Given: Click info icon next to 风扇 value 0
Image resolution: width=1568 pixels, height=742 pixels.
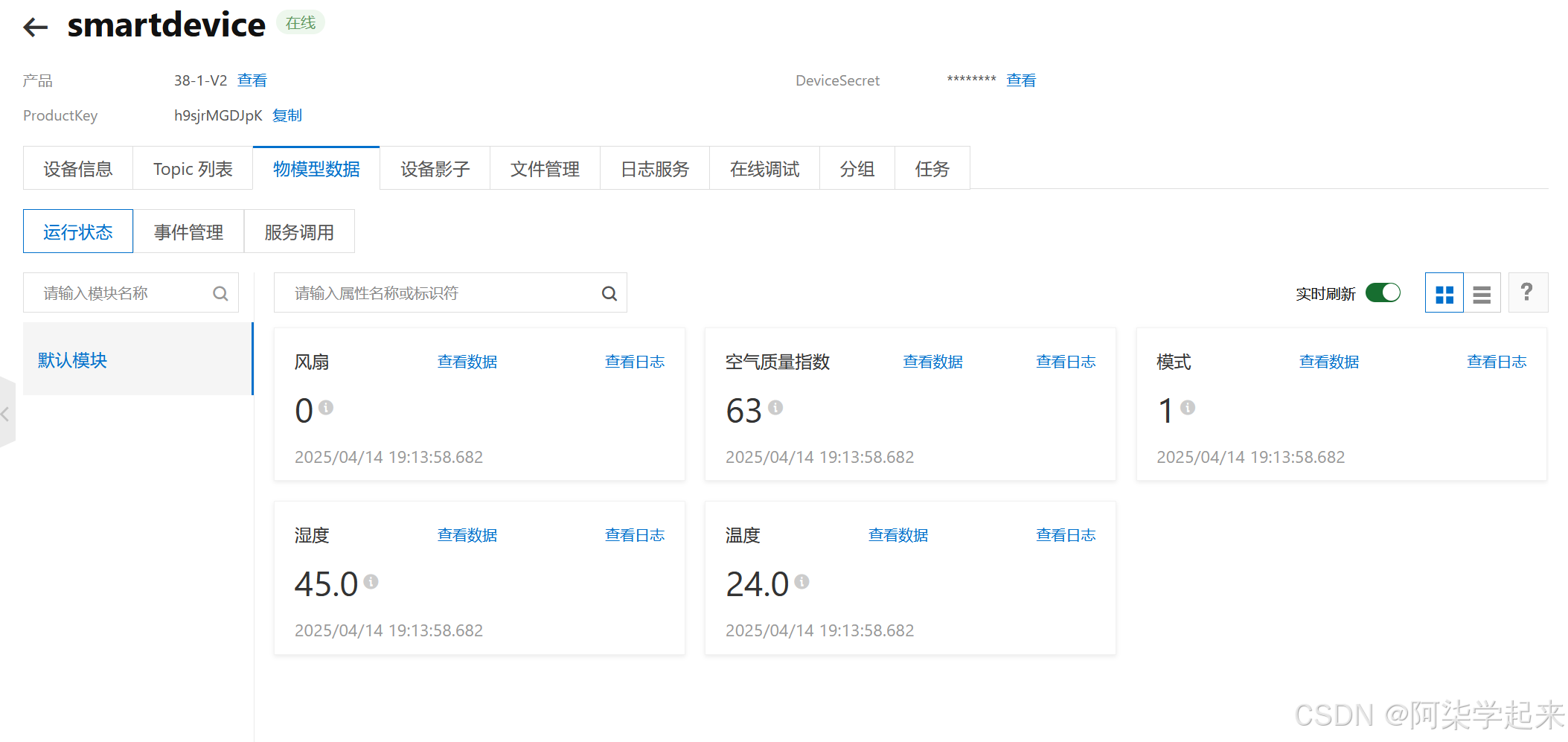Looking at the screenshot, I should coord(326,407).
